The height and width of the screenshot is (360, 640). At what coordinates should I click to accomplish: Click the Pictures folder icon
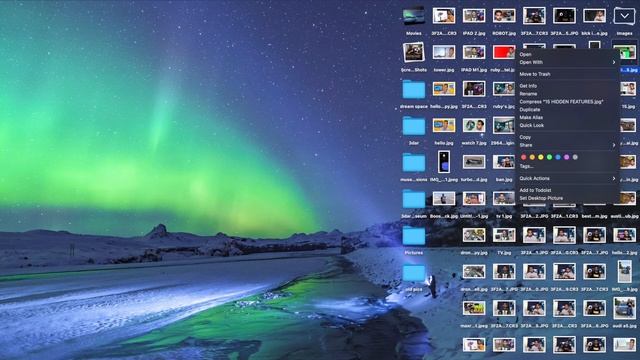click(413, 236)
